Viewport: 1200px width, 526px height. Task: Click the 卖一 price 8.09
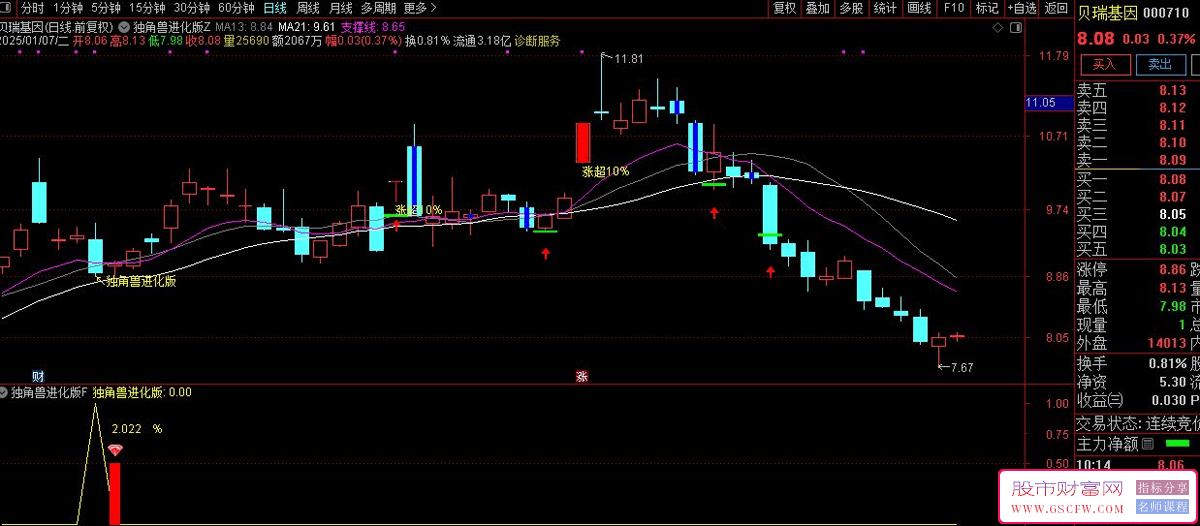pos(1172,160)
